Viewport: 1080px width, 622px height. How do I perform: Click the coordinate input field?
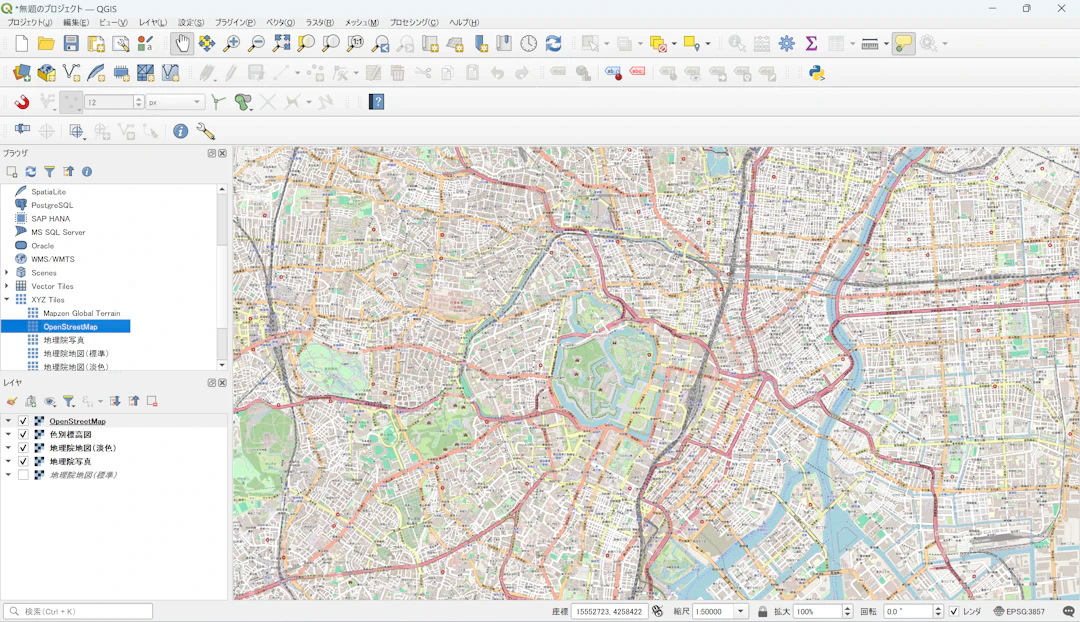[x=609, y=611]
